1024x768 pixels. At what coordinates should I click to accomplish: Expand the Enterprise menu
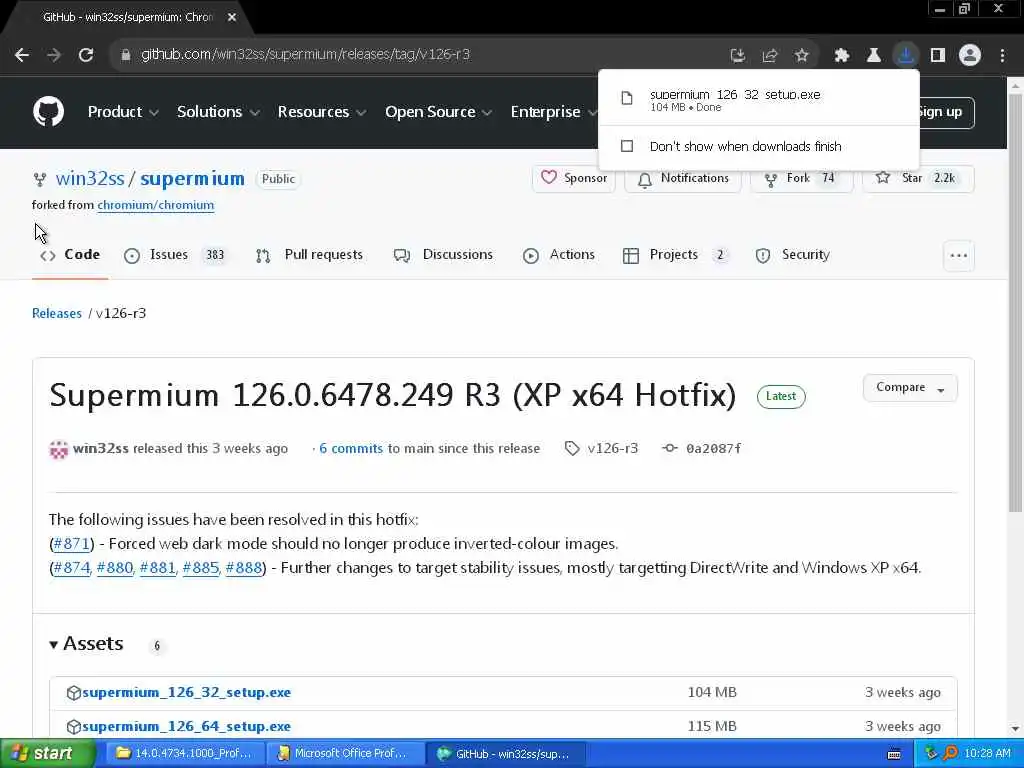coord(553,112)
